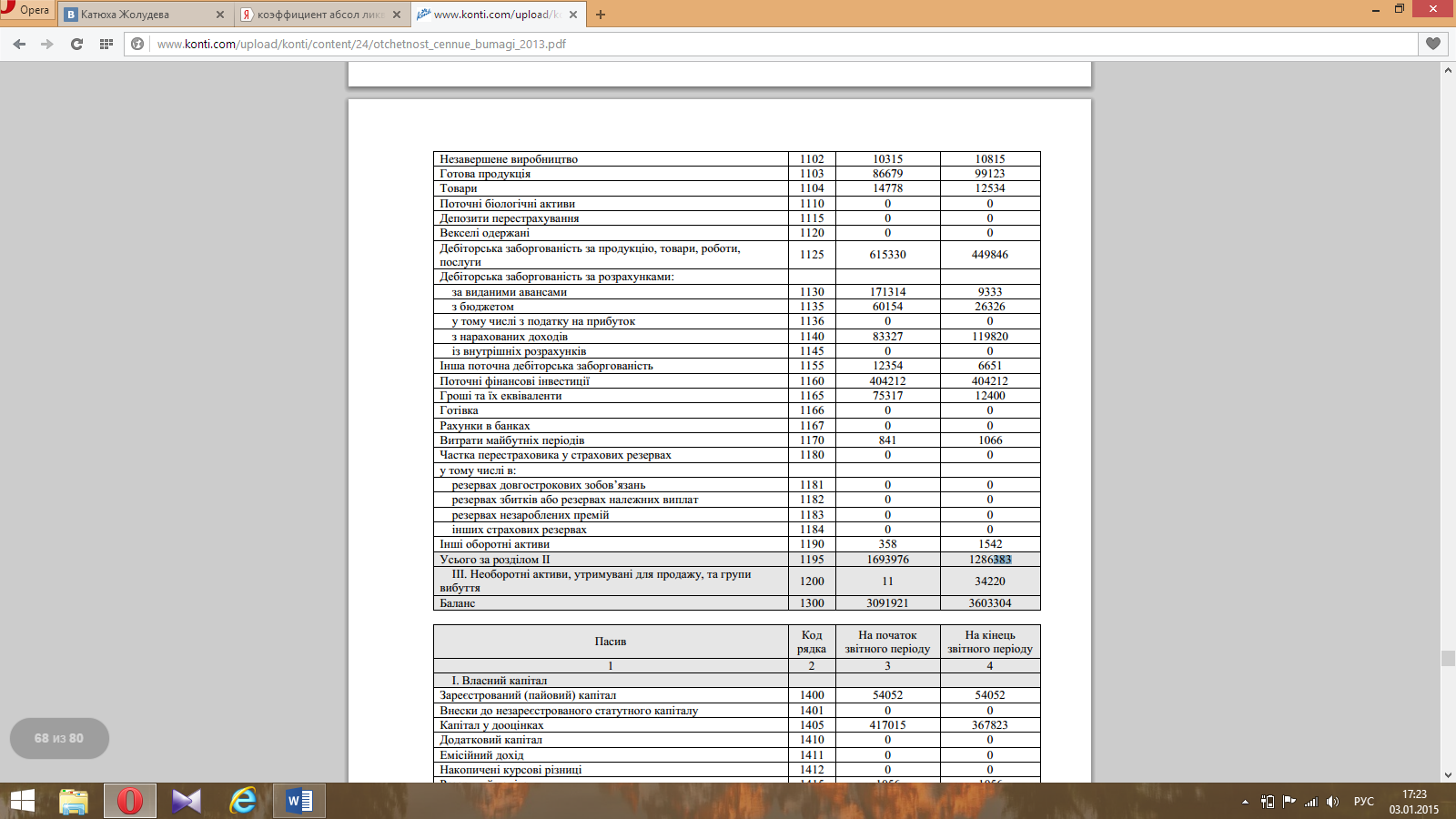This screenshot has width=1456, height=819.
Task: Click the Векселі одержані row label
Action: coord(484,233)
